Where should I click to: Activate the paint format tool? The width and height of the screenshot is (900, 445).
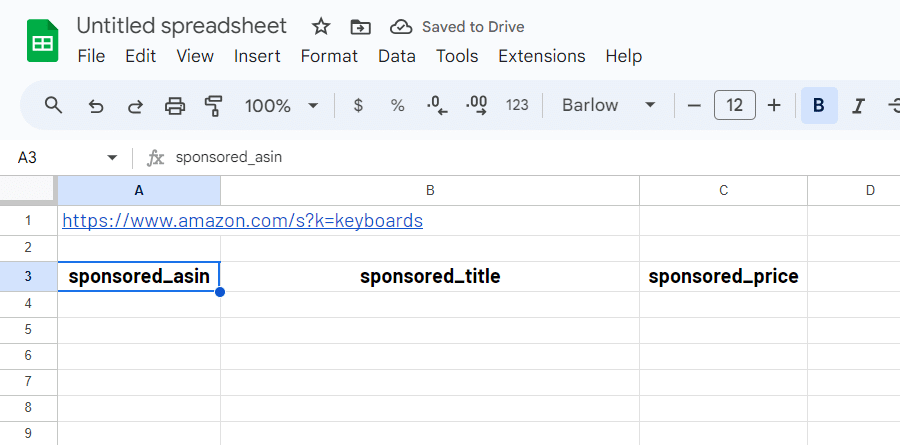pyautogui.click(x=213, y=105)
